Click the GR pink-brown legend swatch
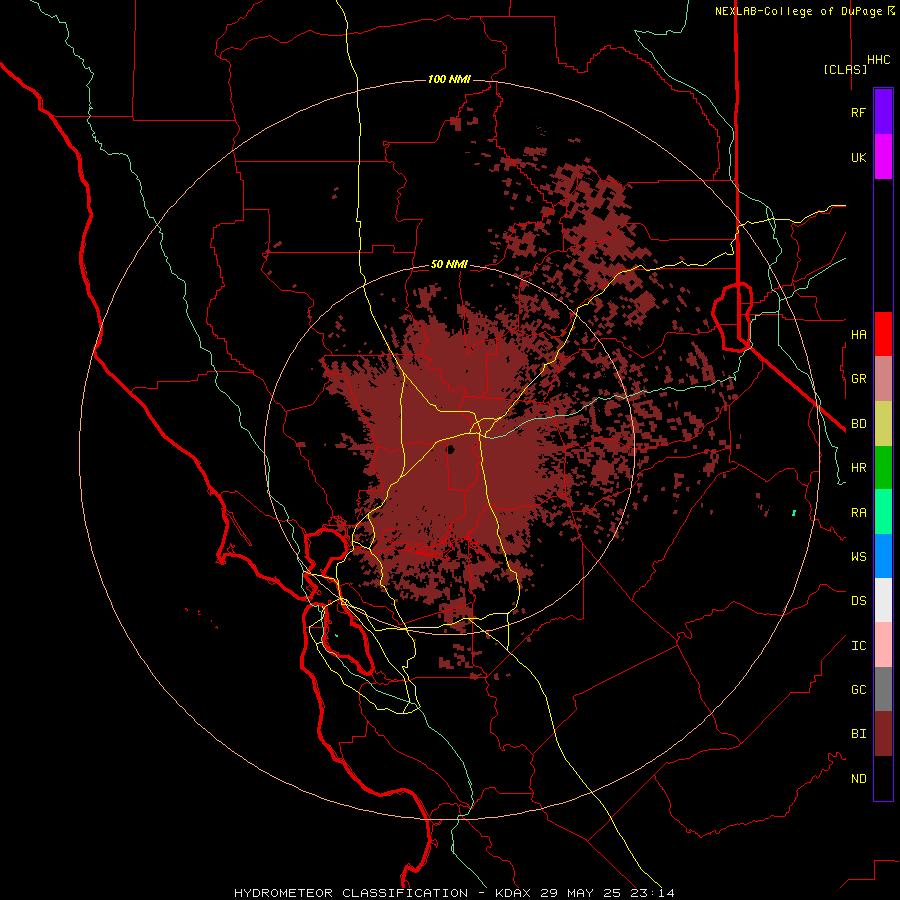This screenshot has height=900, width=900. click(883, 379)
